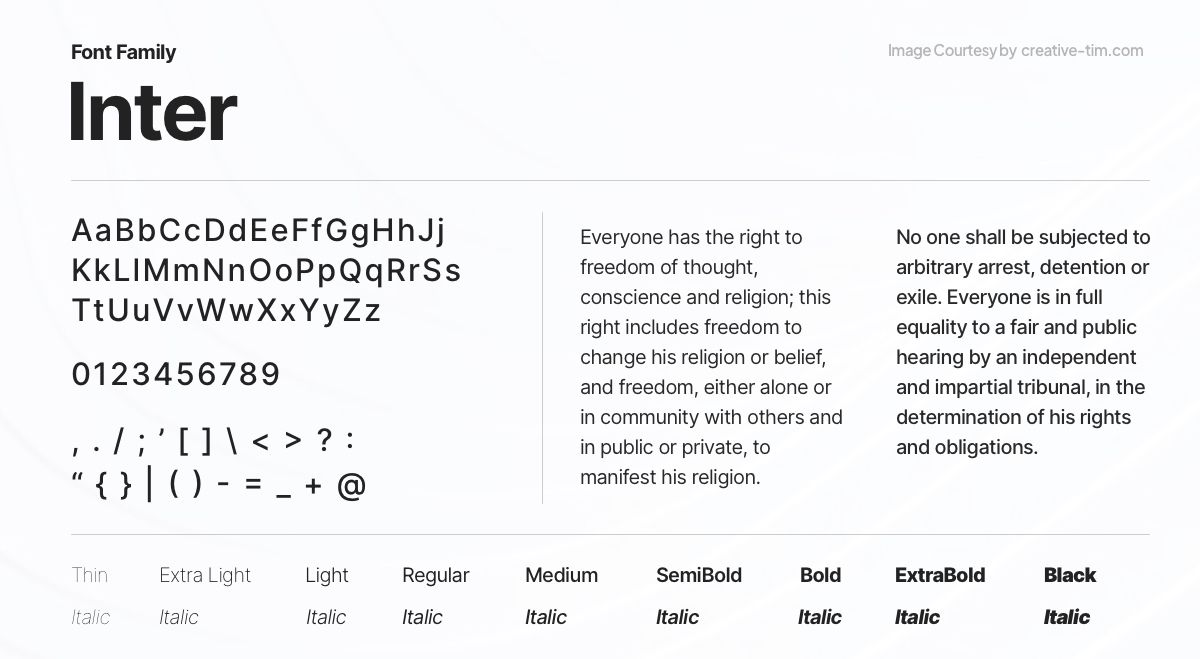Open the creative-tim.com image courtesy credit
This screenshot has width=1200, height=659.
coord(1015,51)
